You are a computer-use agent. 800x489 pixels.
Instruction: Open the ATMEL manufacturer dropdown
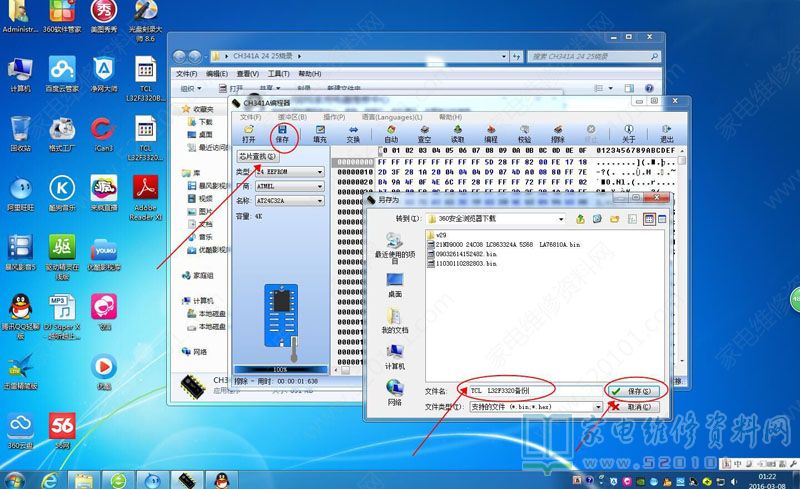pyautogui.click(x=289, y=186)
